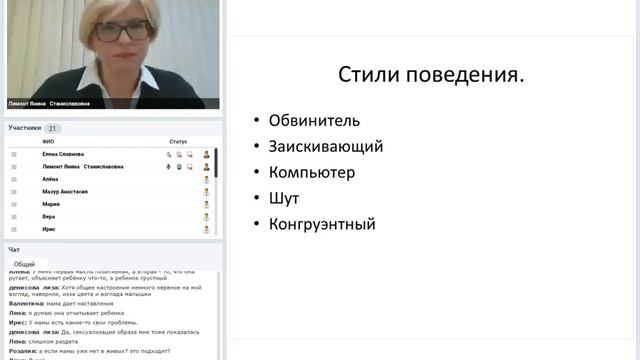Select participant Мария
Viewport: 640px width, 360px height.
click(x=51, y=204)
